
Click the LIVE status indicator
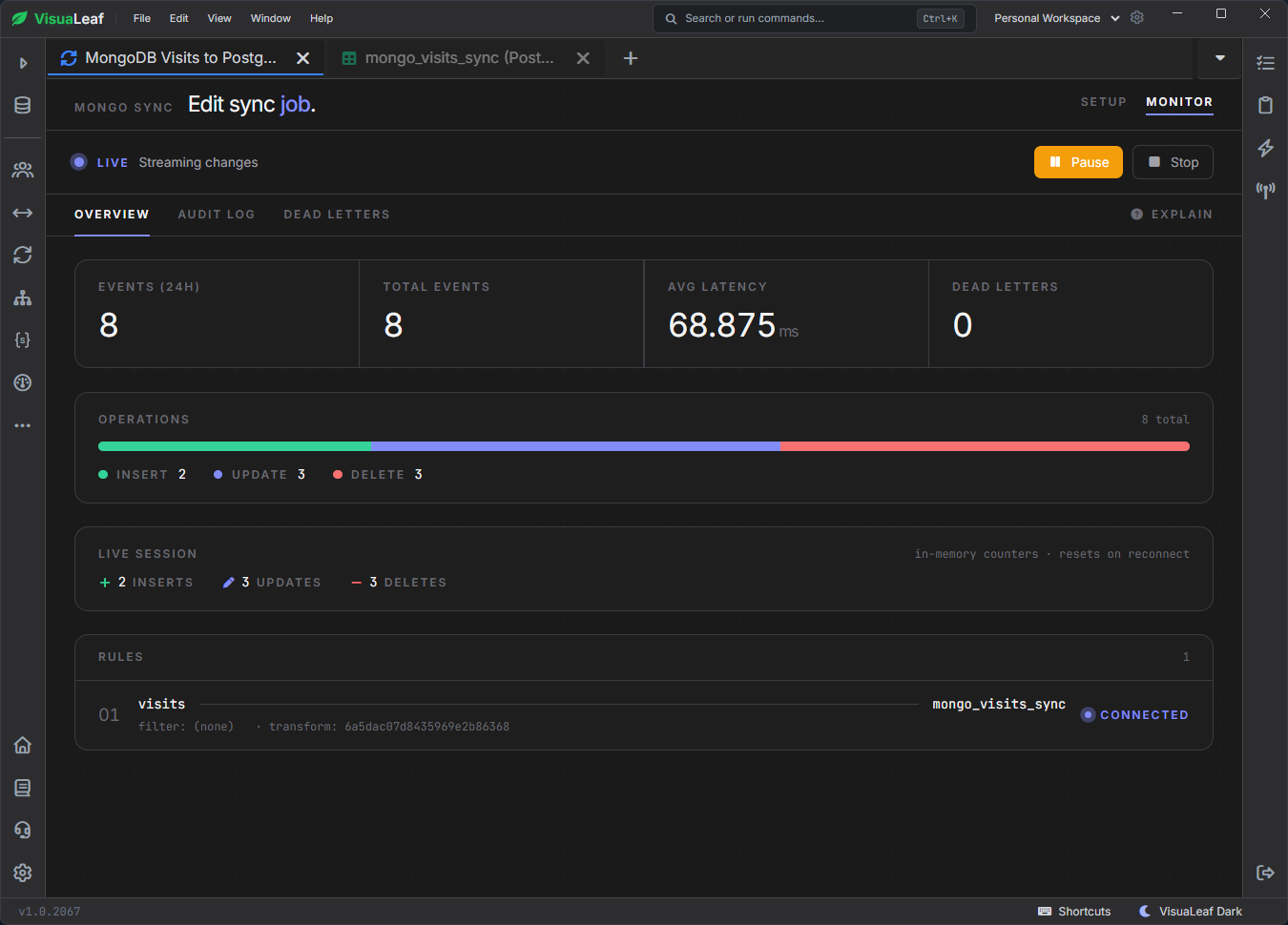coord(99,162)
